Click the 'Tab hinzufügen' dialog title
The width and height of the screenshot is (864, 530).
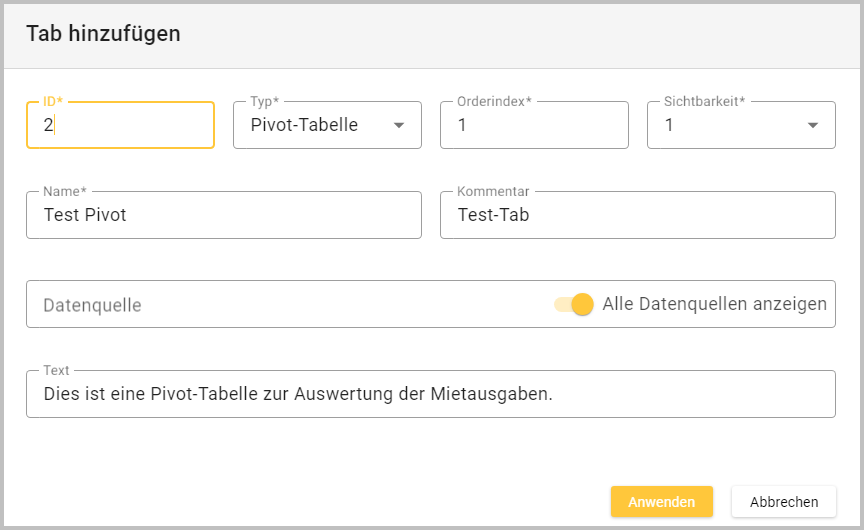(103, 33)
